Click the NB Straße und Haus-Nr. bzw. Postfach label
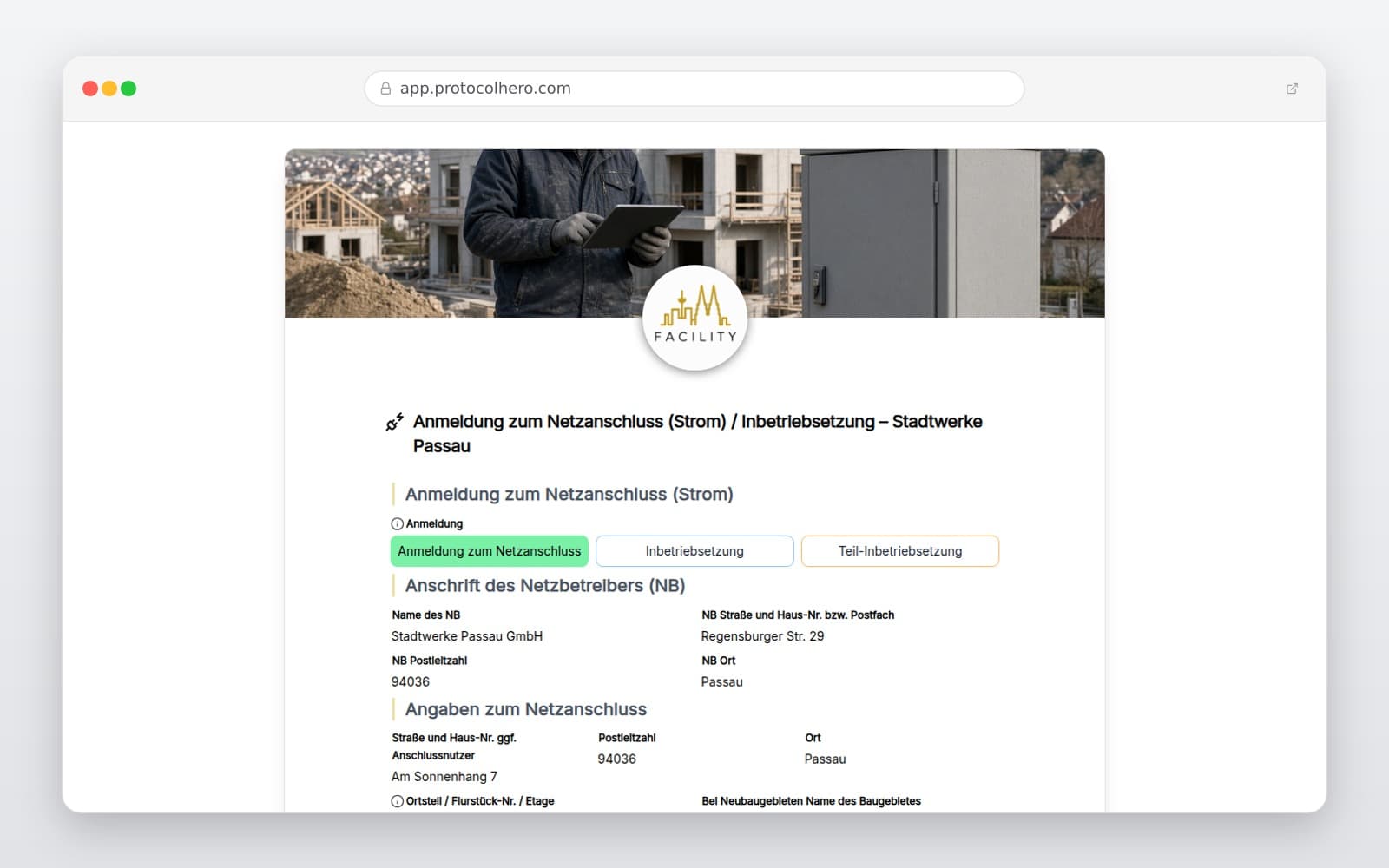 click(798, 615)
